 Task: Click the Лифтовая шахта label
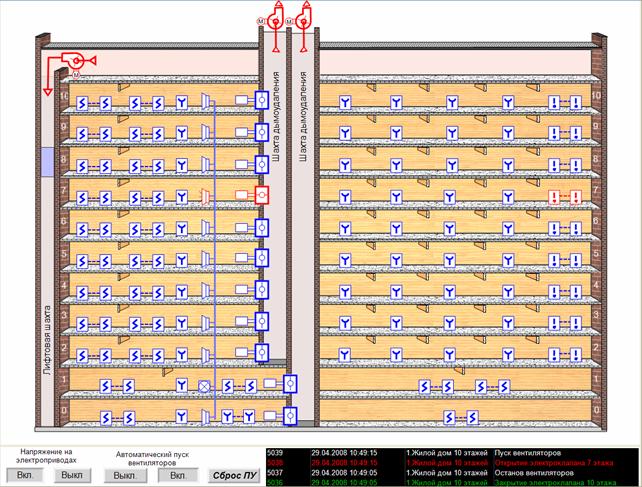(x=47, y=340)
